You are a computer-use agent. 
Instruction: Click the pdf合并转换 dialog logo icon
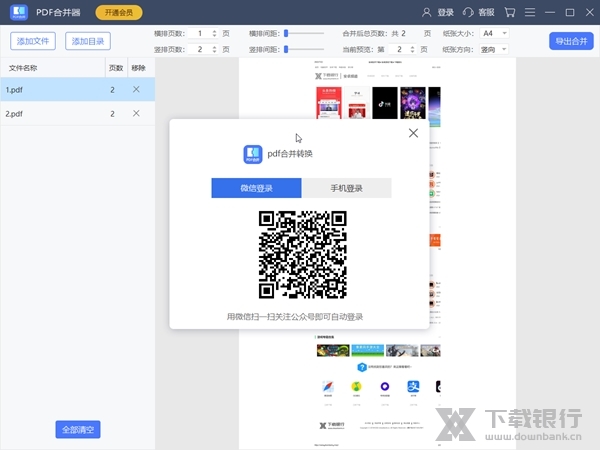(x=253, y=154)
